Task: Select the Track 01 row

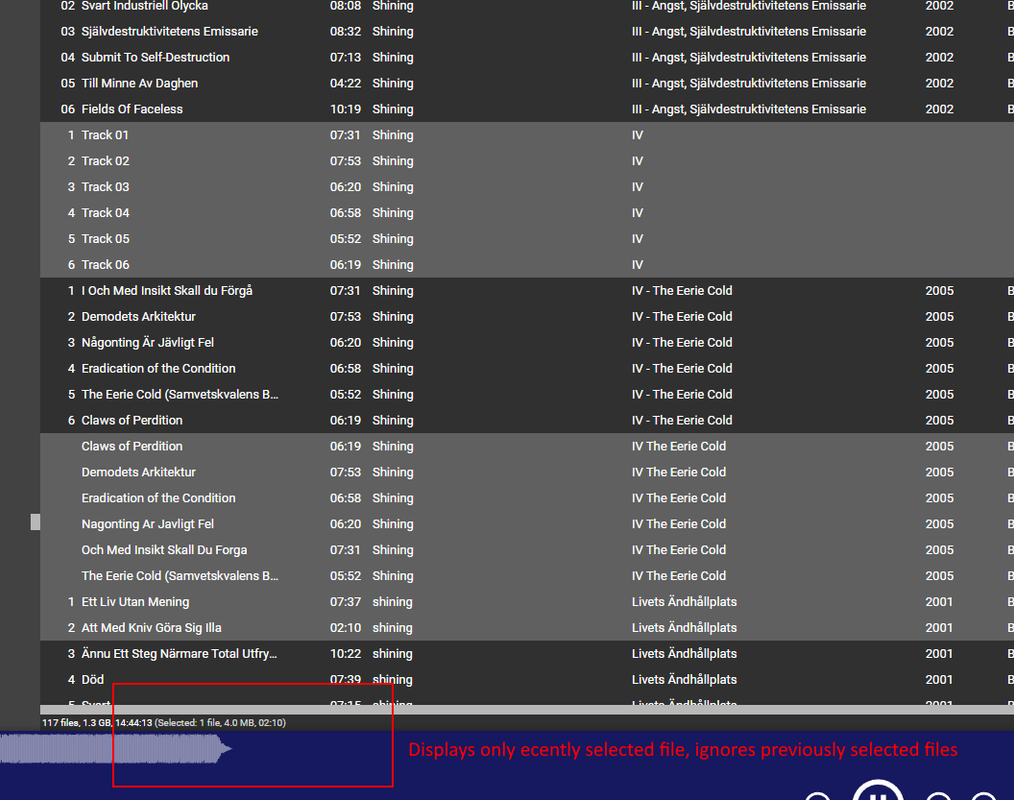Action: tap(527, 135)
